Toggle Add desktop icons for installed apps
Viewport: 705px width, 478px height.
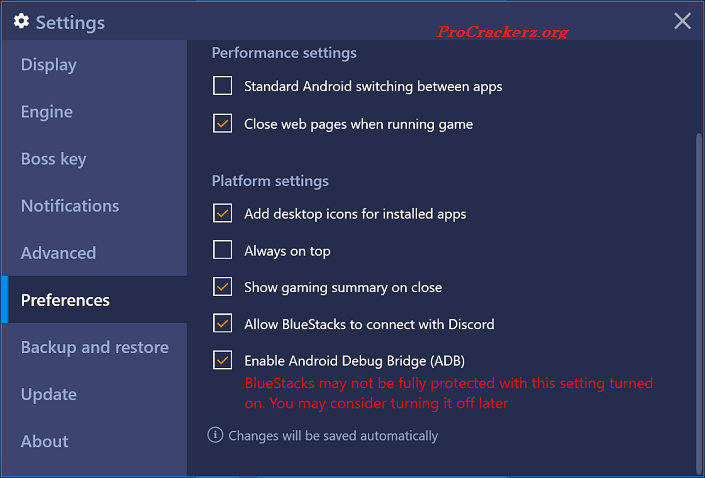tap(223, 214)
